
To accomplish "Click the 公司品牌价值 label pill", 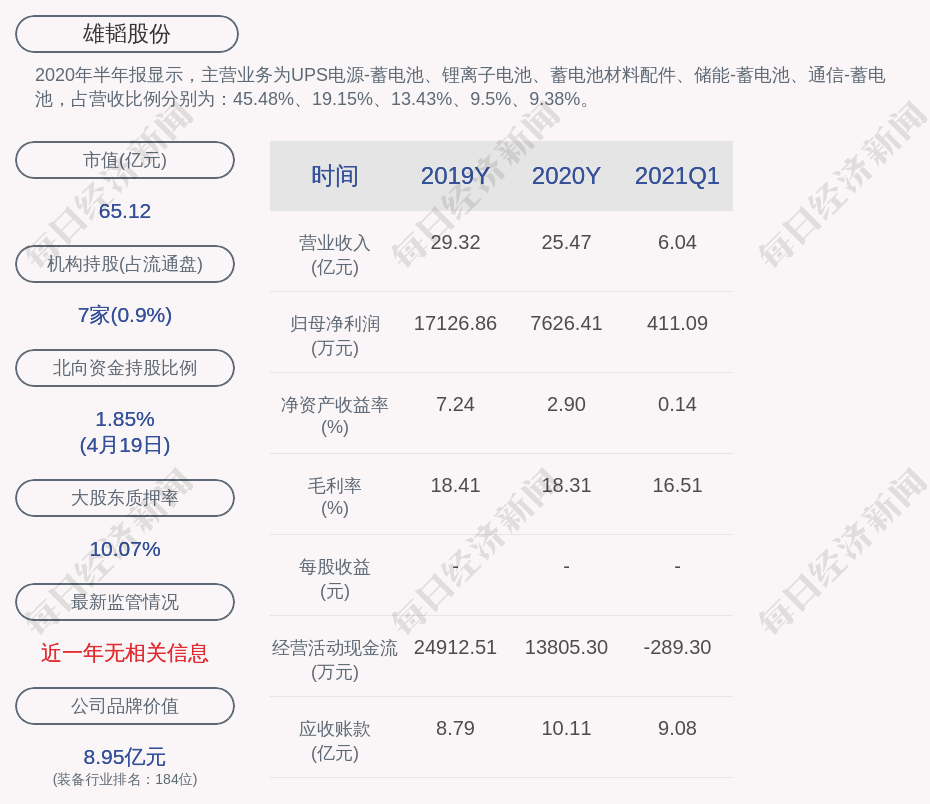I will (125, 706).
